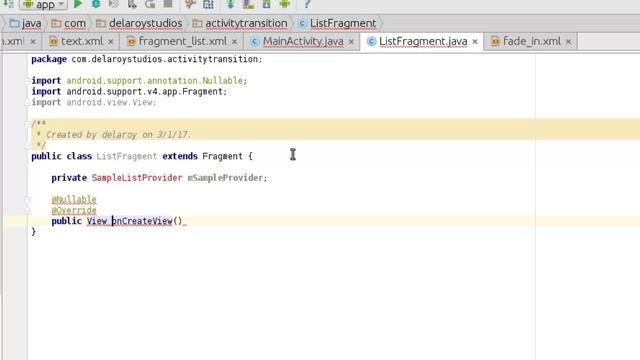Click the Project Structure toolbar icon
This screenshot has height=360, width=640.
point(208,4)
